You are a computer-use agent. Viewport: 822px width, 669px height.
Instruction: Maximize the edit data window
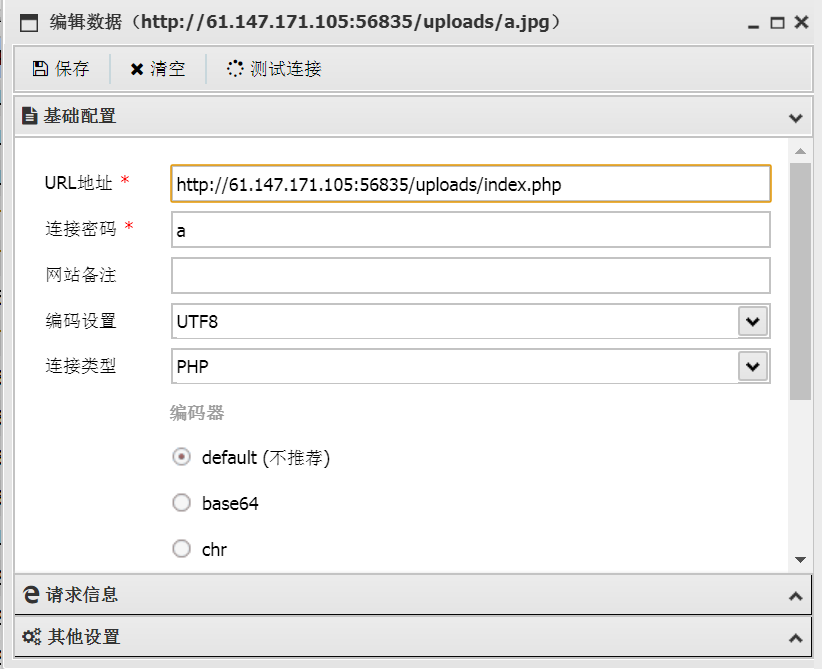pyautogui.click(x=777, y=23)
